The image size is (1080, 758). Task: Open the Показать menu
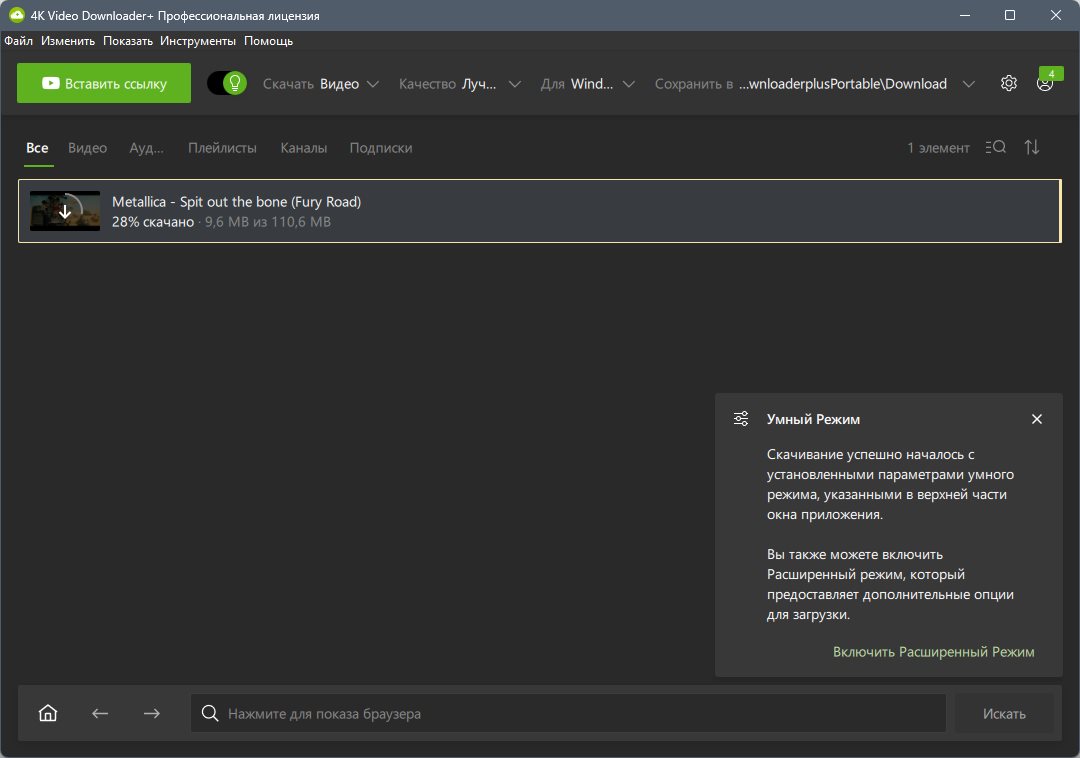tap(128, 41)
